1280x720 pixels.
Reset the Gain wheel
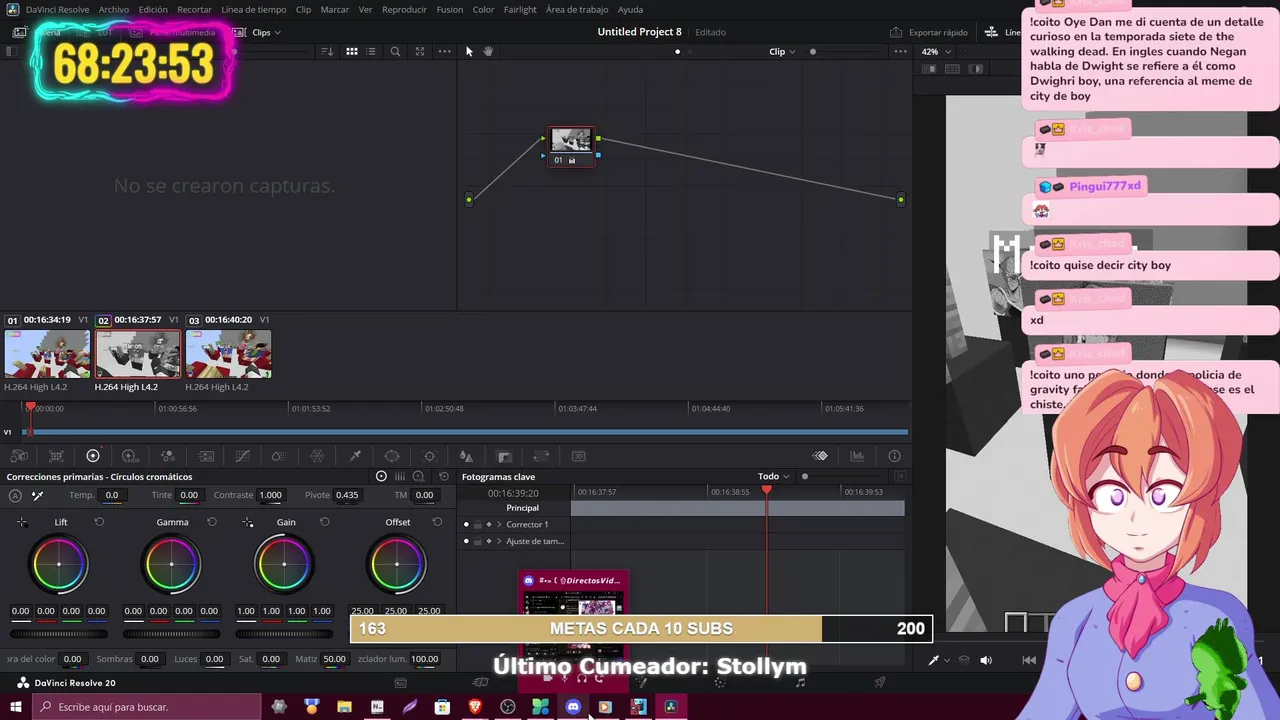(x=324, y=522)
